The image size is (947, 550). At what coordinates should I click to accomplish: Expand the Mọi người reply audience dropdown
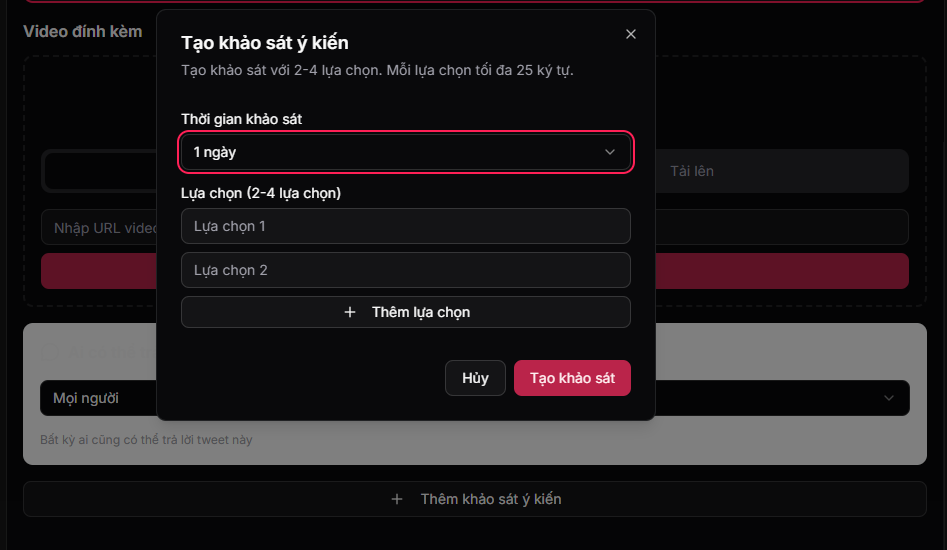click(x=98, y=398)
